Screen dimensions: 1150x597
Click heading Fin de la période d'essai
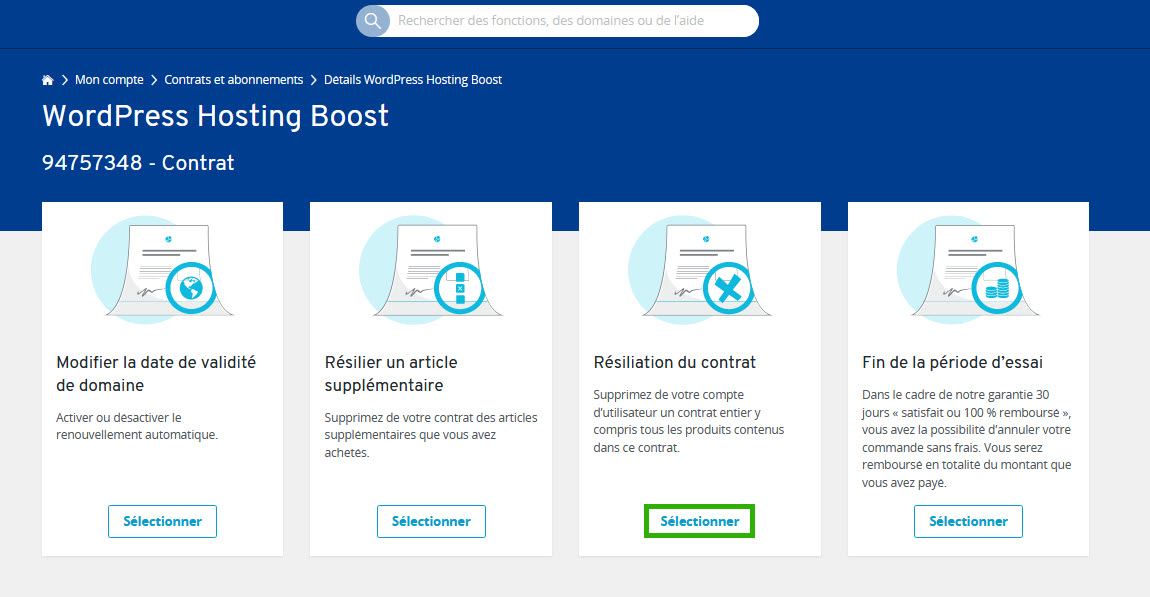click(953, 362)
